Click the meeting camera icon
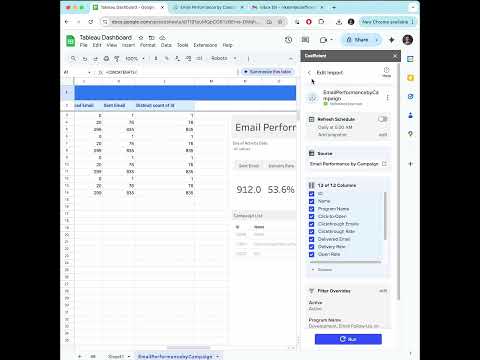Image resolution: width=480 pixels, height=360 pixels. pyautogui.click(x=323, y=40)
